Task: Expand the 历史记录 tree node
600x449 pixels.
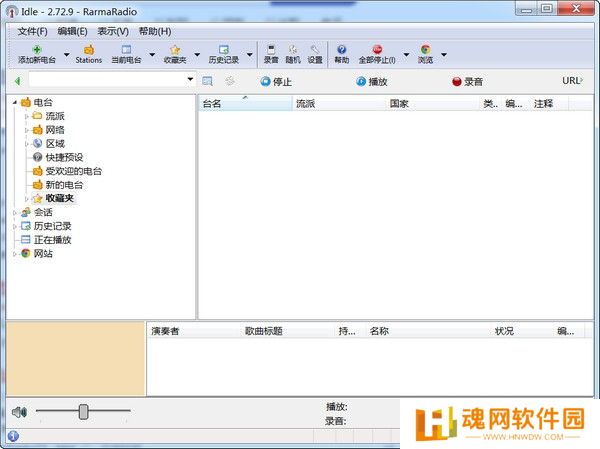Action: coord(15,226)
